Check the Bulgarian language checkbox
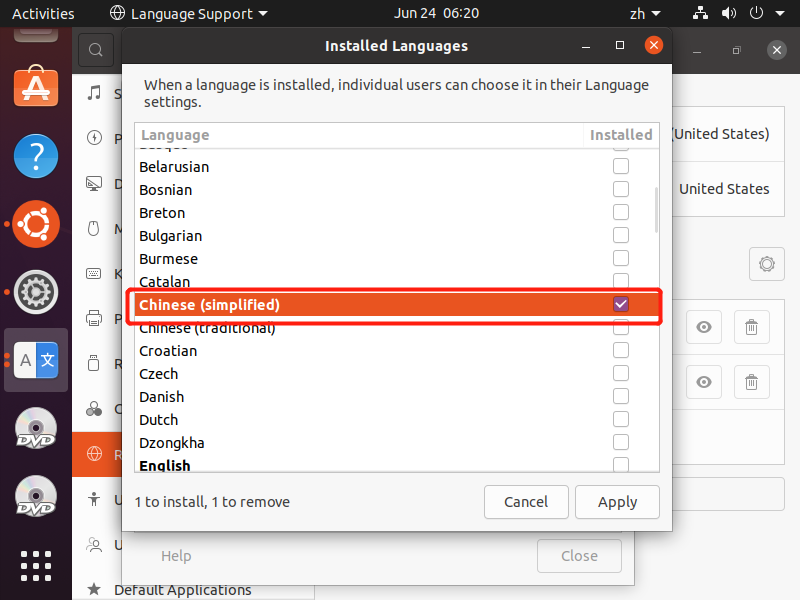Viewport: 800px width, 600px height. tap(621, 235)
